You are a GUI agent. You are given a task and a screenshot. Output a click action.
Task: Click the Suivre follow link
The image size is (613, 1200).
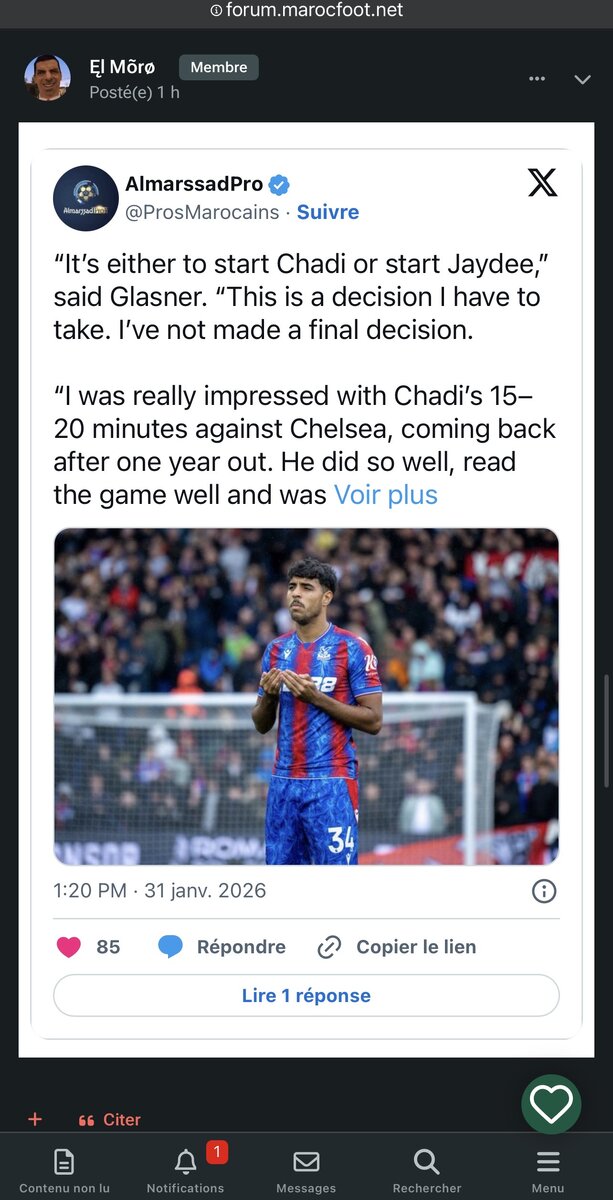[x=328, y=212]
